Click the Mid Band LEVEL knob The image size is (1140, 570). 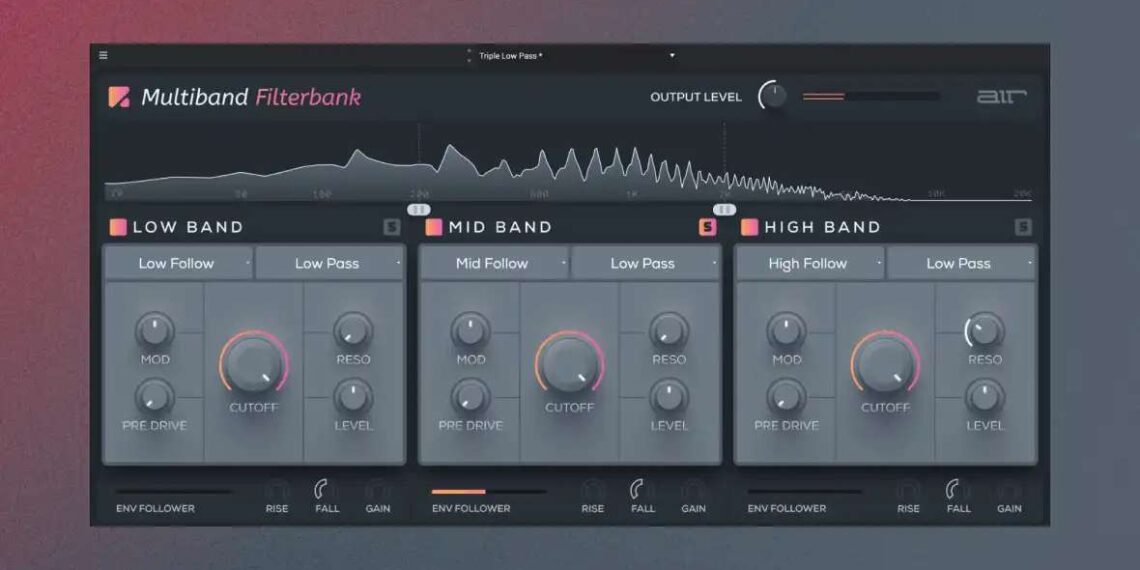pos(669,397)
